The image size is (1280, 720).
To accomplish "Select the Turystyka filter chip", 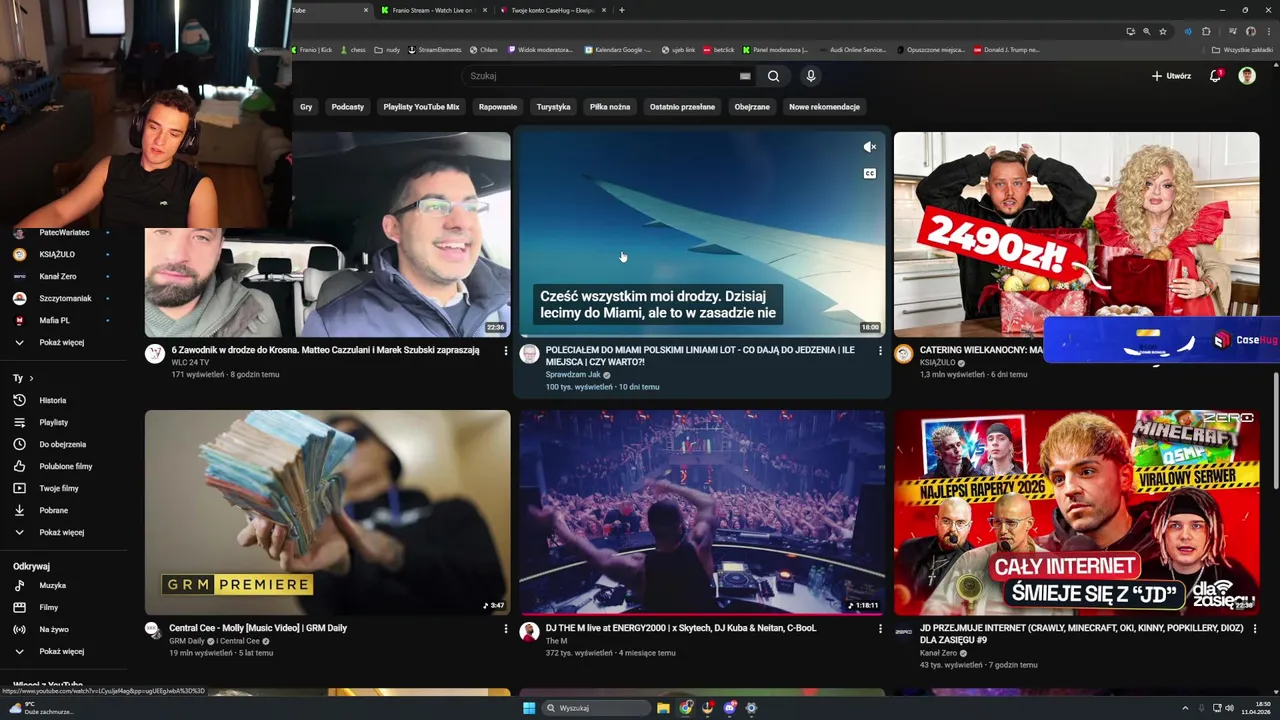I will [553, 107].
